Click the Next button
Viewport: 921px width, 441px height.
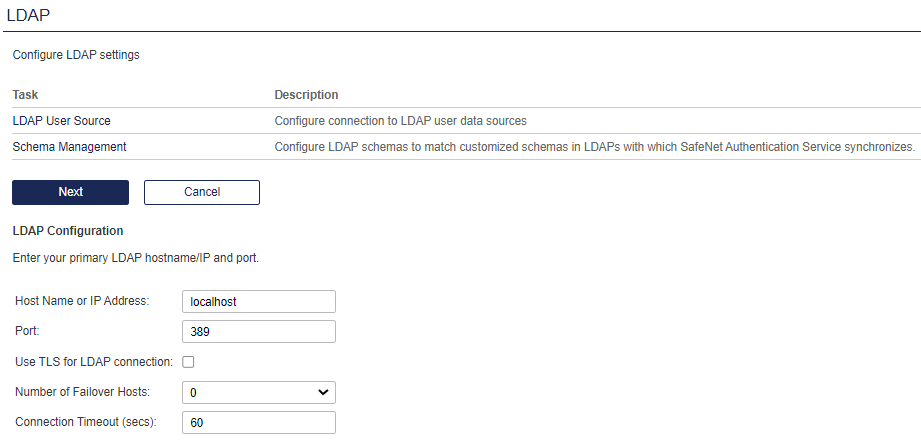point(70,192)
